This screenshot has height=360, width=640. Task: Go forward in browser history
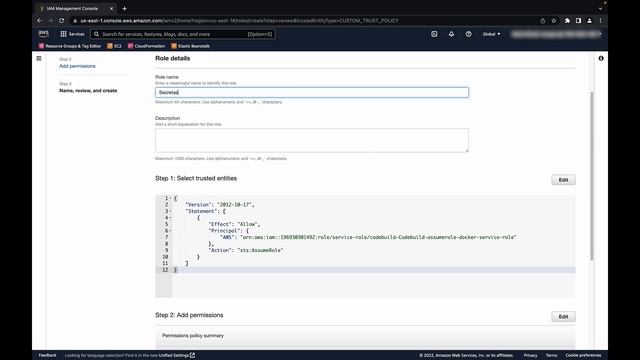51,20
